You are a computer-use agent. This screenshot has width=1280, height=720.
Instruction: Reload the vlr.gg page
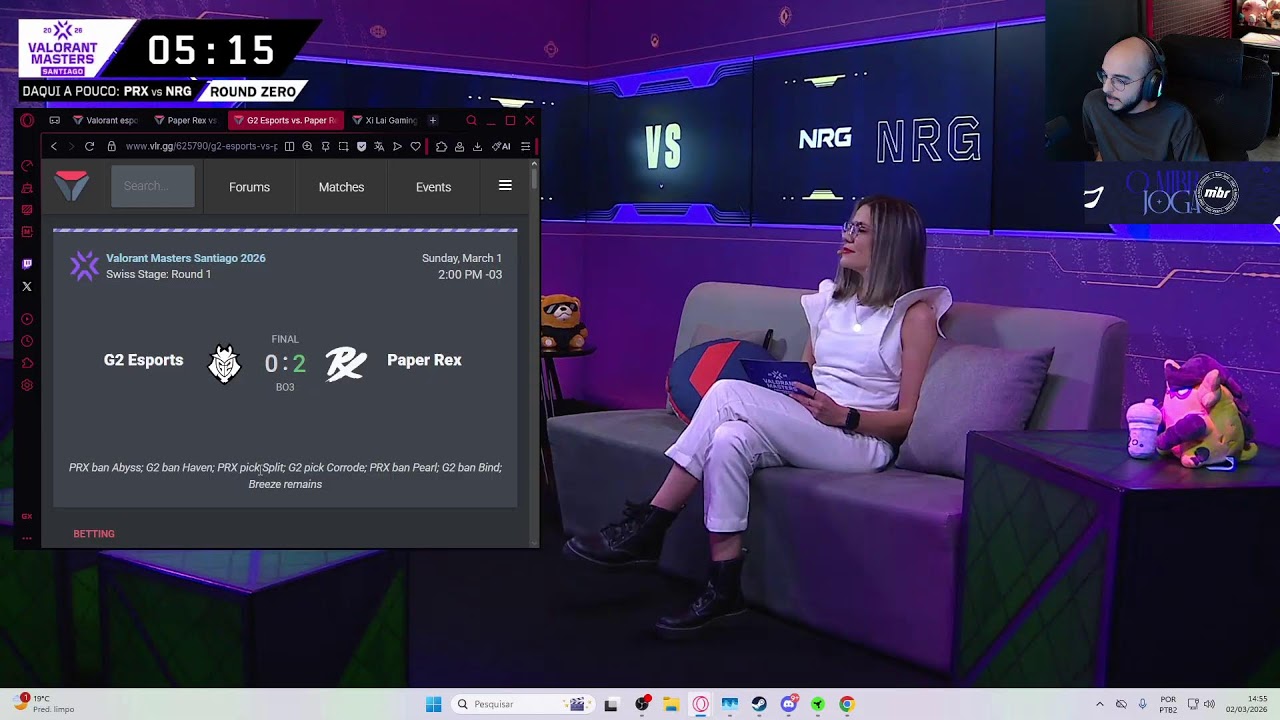tap(89, 146)
